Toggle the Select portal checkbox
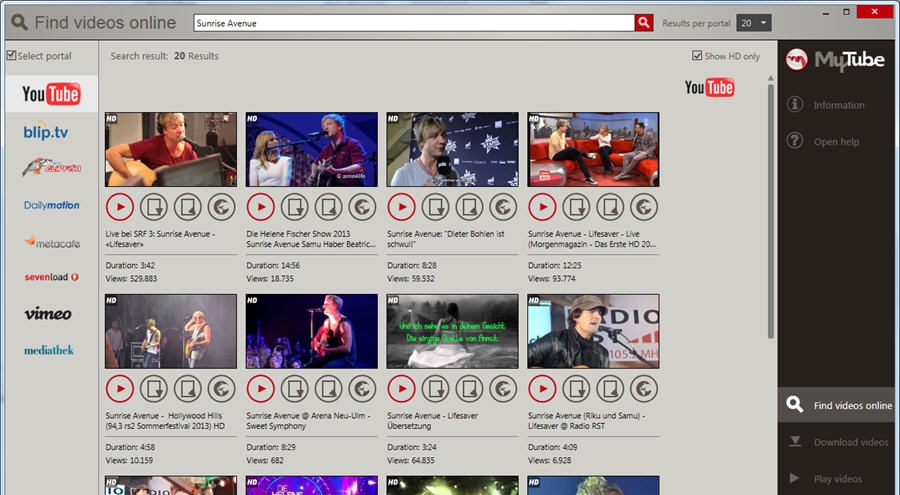 click(11, 56)
